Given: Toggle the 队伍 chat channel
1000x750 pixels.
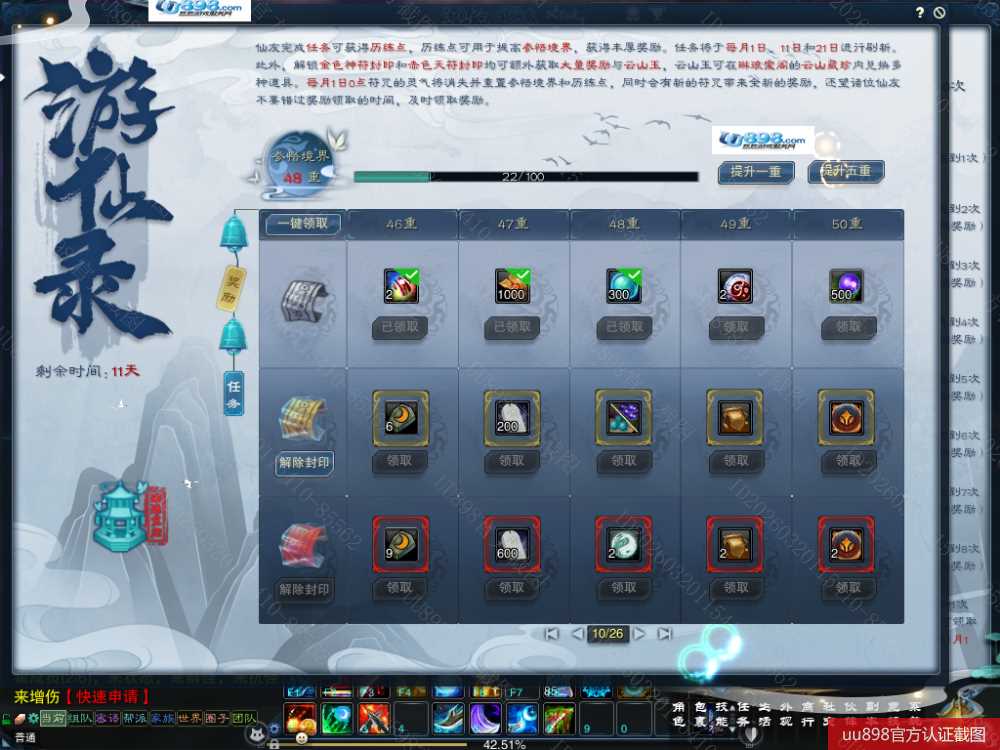Looking at the screenshot, I should click(x=81, y=719).
